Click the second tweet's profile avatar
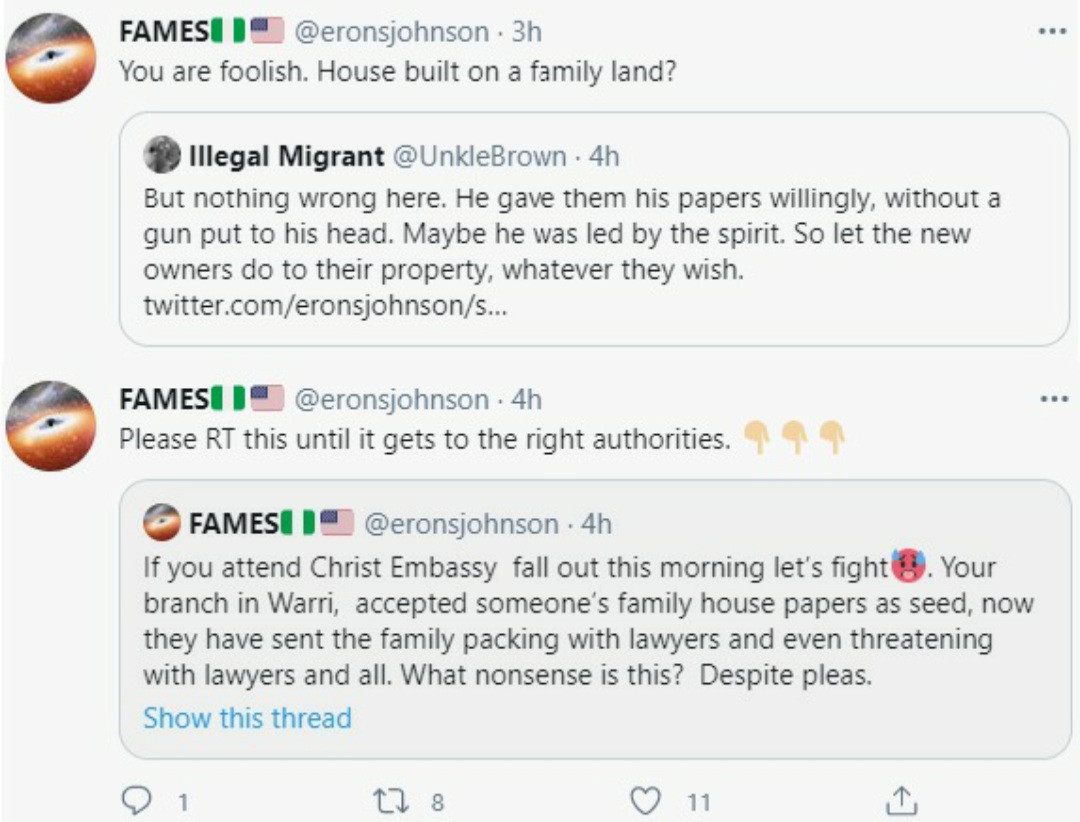1080x822 pixels. point(50,426)
